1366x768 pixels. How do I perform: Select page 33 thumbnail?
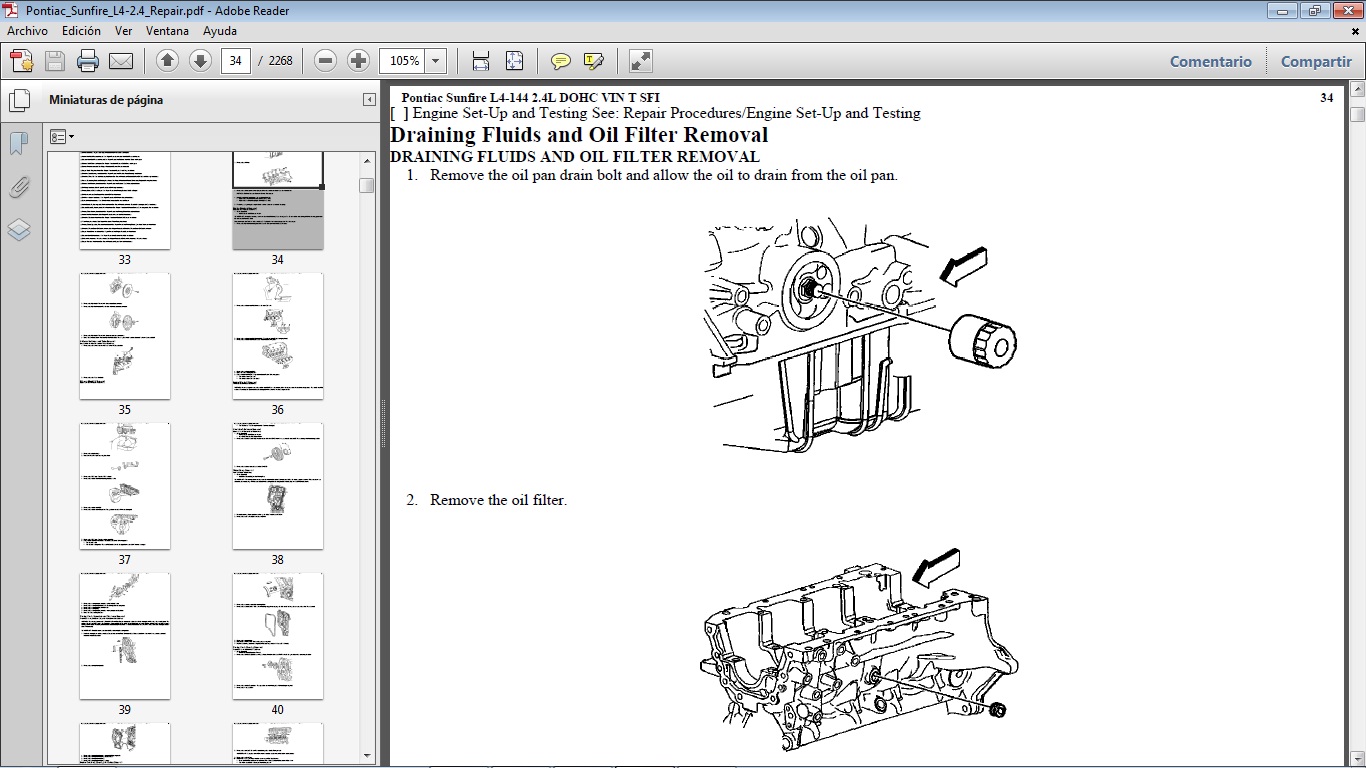pyautogui.click(x=125, y=201)
